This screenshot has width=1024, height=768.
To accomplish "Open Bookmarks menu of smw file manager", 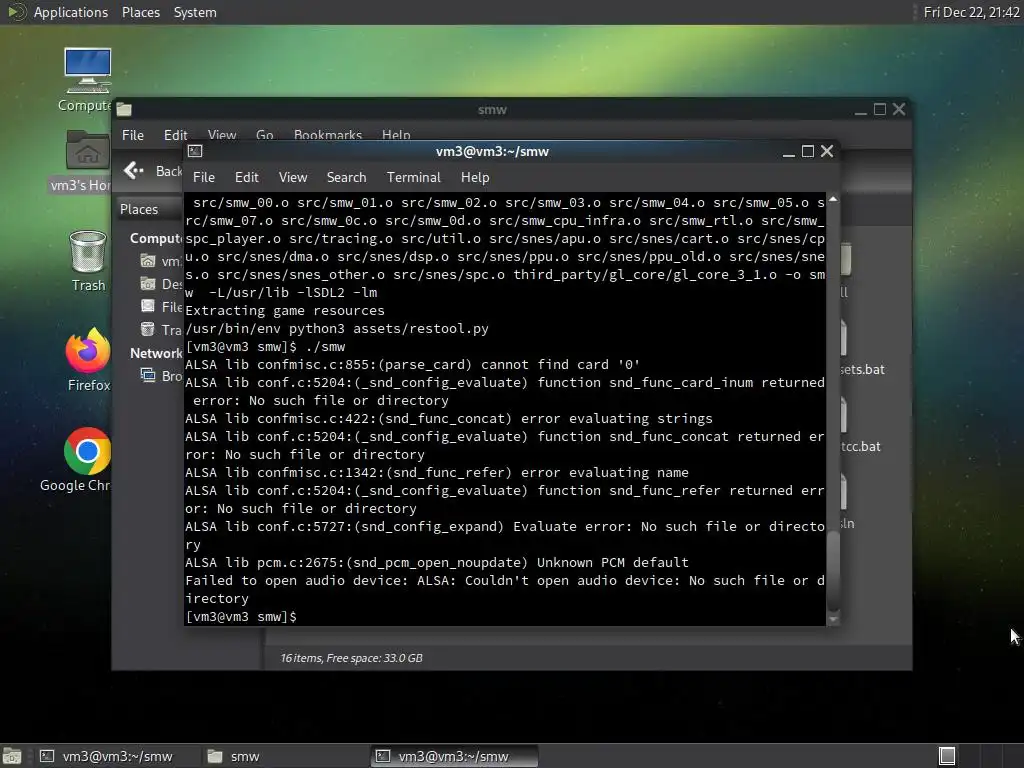I will click(x=328, y=135).
